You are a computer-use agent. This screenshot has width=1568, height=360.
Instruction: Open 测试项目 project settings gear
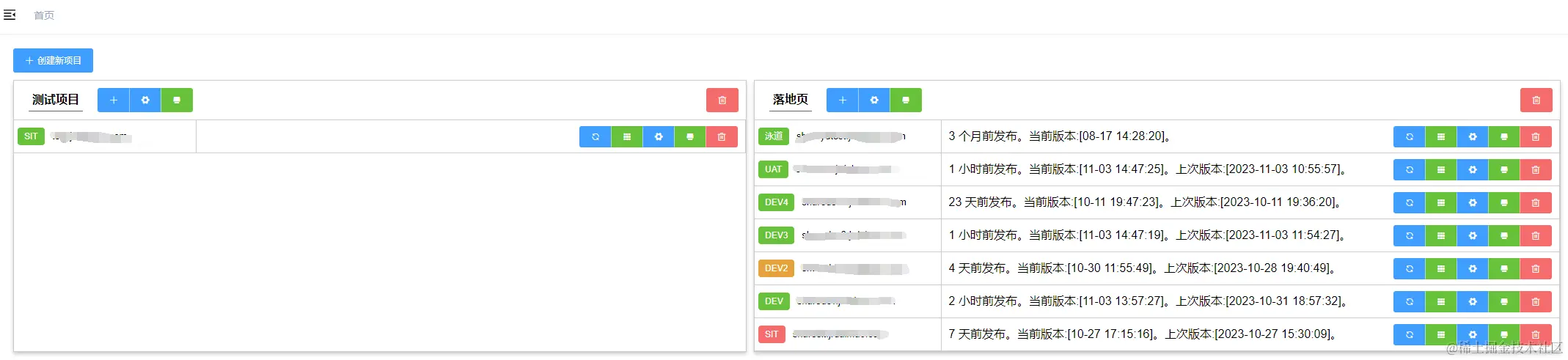point(145,100)
